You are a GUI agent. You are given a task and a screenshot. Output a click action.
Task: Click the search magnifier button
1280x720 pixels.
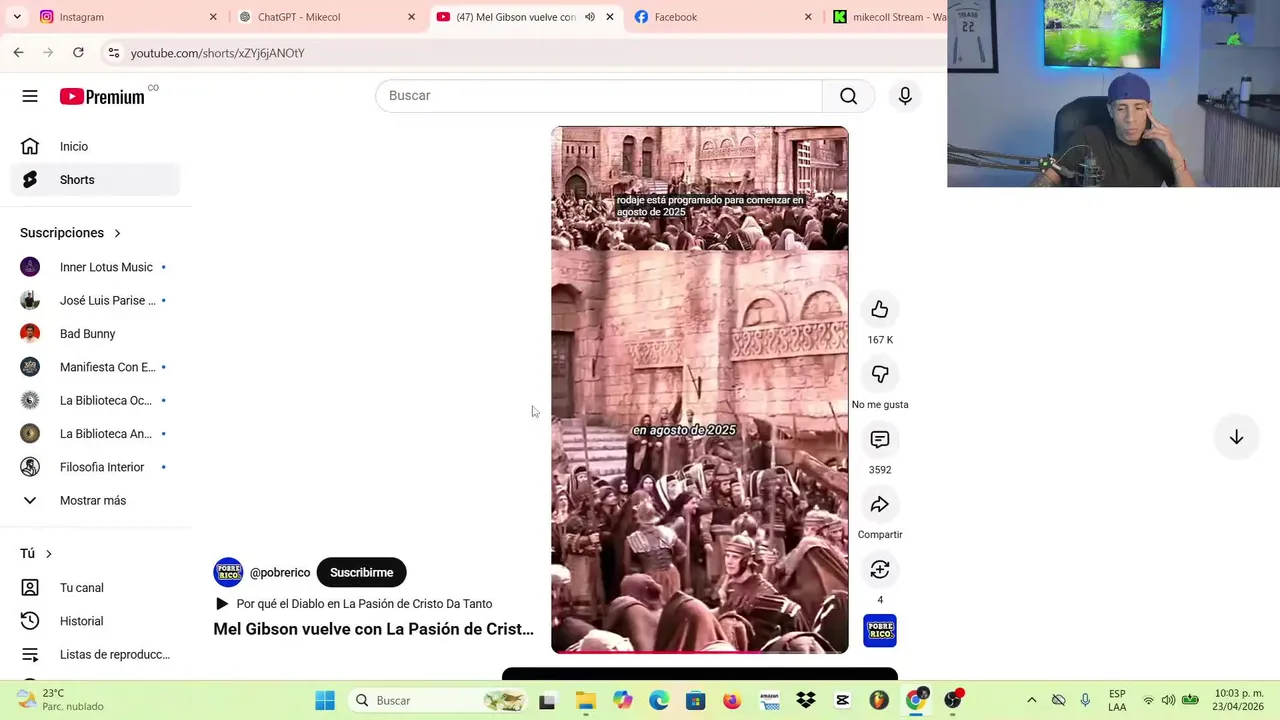pos(848,96)
